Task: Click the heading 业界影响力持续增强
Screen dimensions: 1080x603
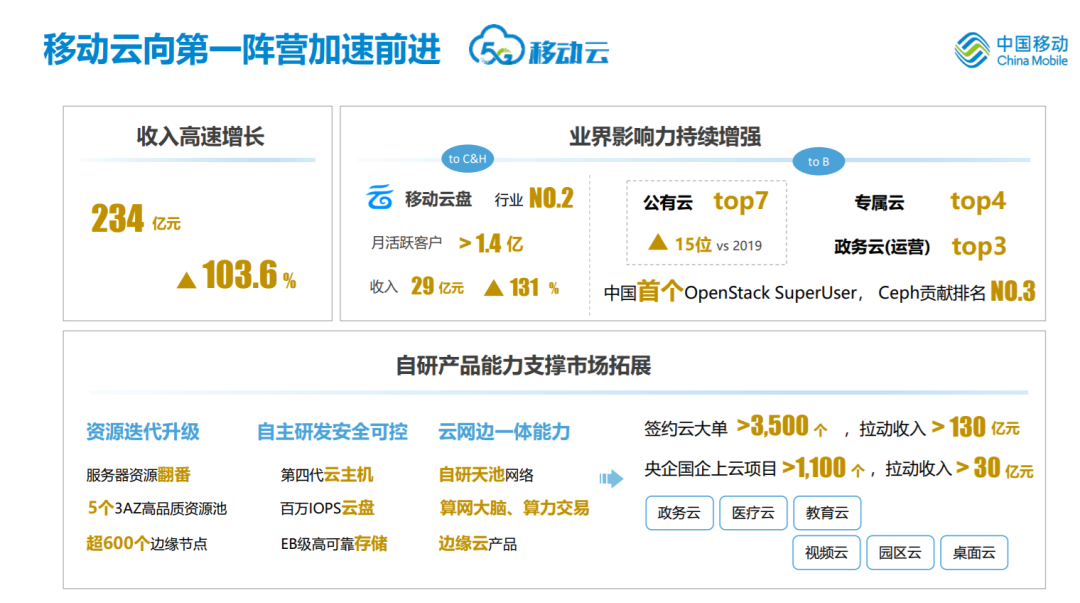Action: coord(665,136)
